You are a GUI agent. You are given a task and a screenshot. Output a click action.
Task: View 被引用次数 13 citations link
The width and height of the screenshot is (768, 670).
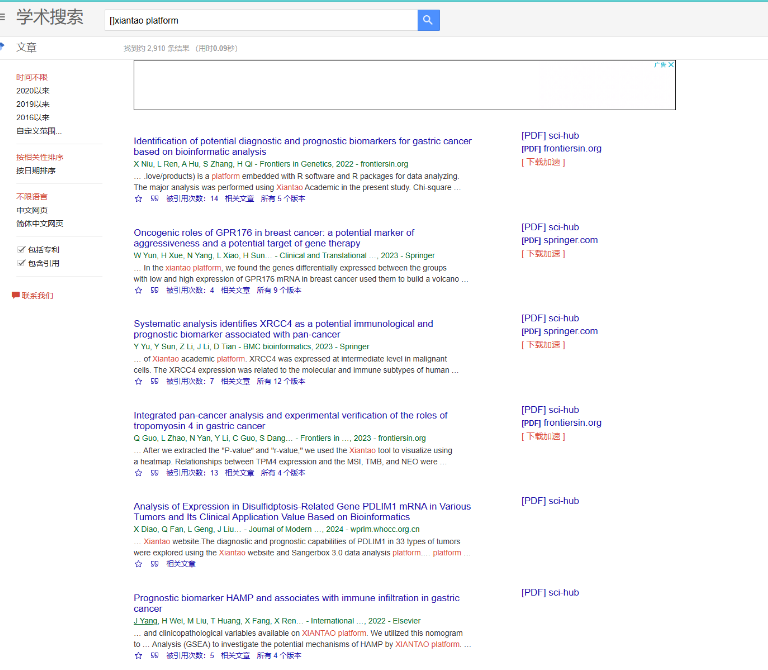click(192, 473)
